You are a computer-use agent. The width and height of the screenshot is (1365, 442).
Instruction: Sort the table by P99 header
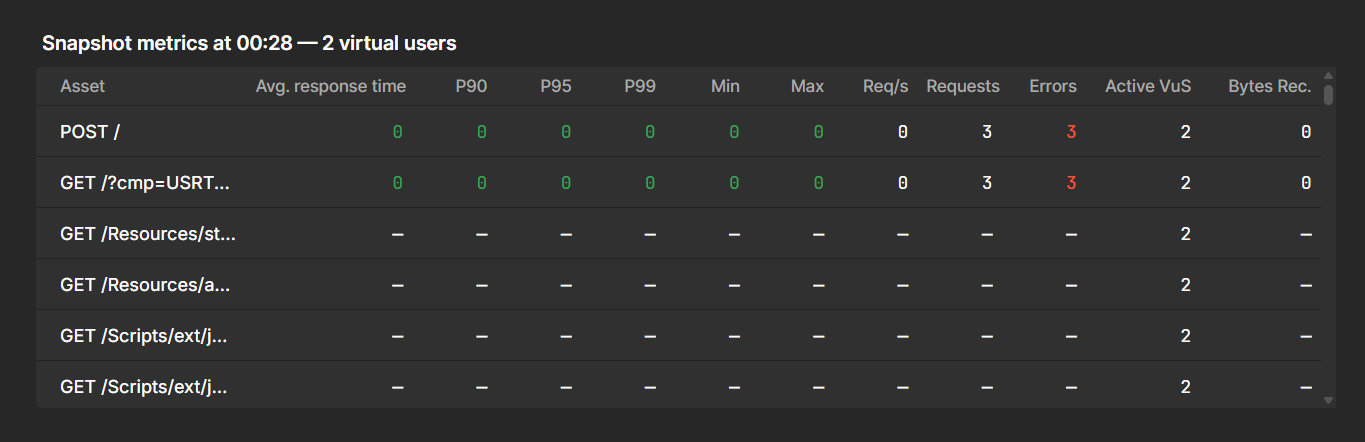pyautogui.click(x=640, y=86)
